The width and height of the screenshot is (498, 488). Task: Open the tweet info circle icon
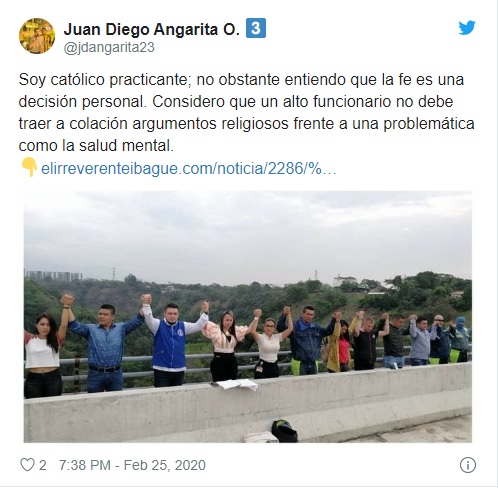click(x=468, y=465)
